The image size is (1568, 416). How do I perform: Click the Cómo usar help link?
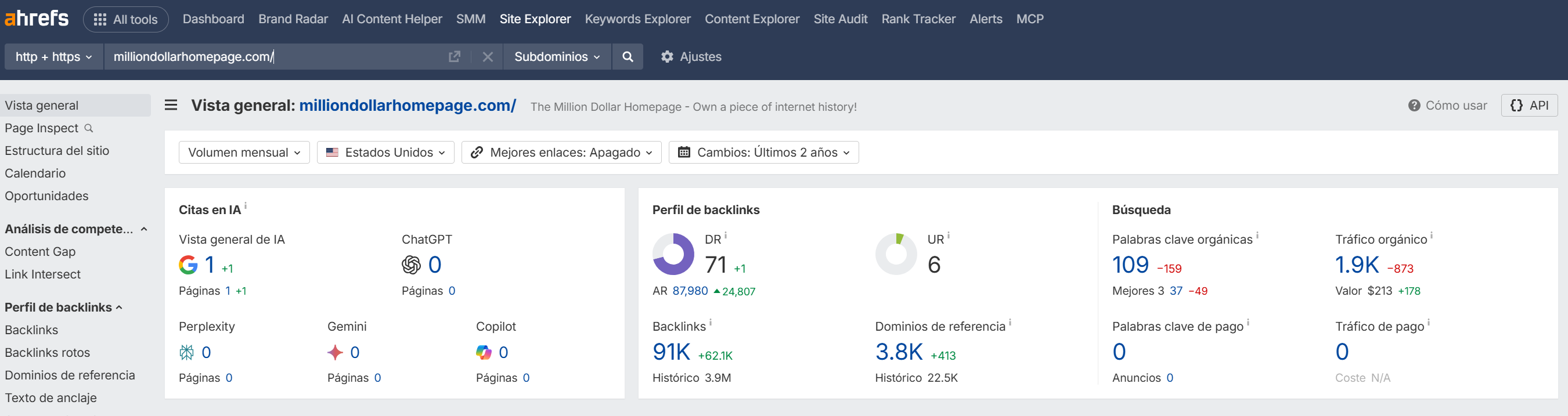1447,105
